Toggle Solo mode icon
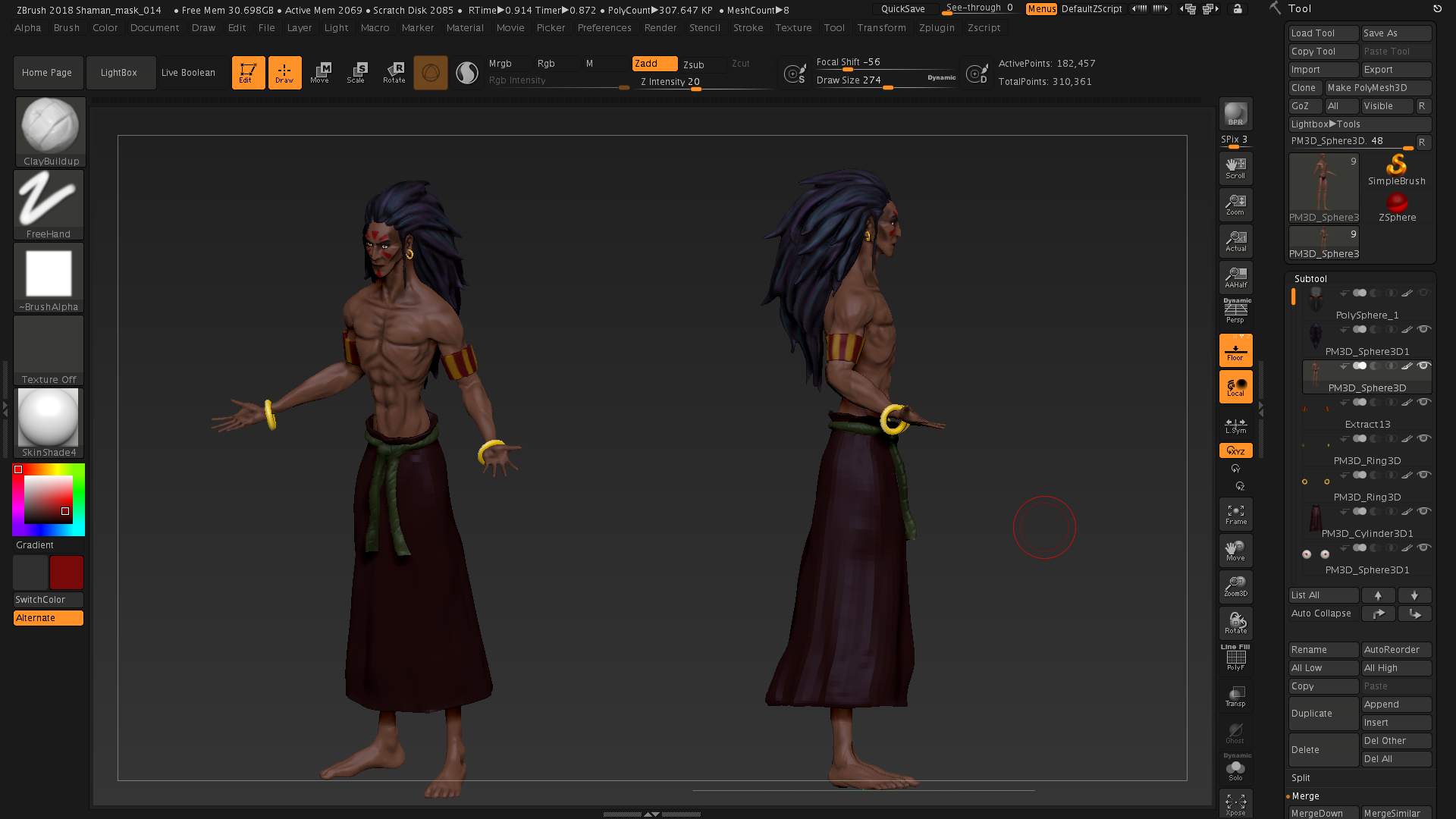Image resolution: width=1456 pixels, height=819 pixels. (1235, 767)
